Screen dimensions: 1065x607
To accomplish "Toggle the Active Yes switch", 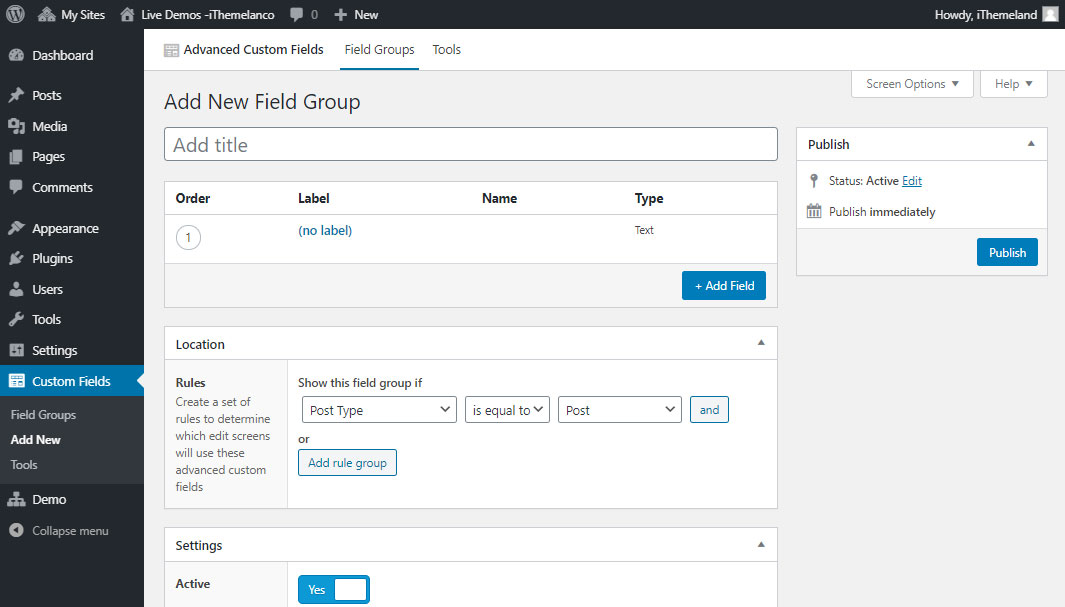I will click(x=333, y=589).
